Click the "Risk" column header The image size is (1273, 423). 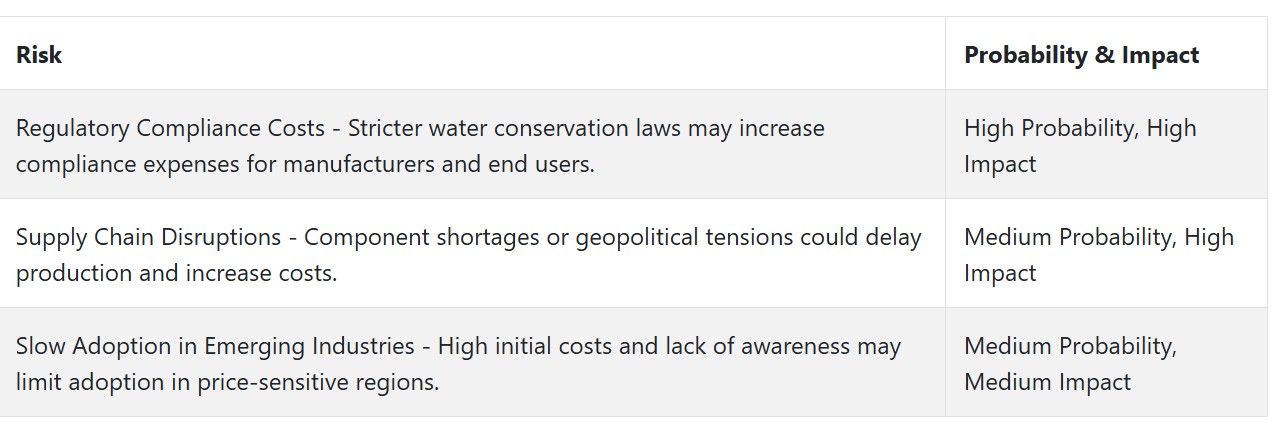pyautogui.click(x=39, y=55)
